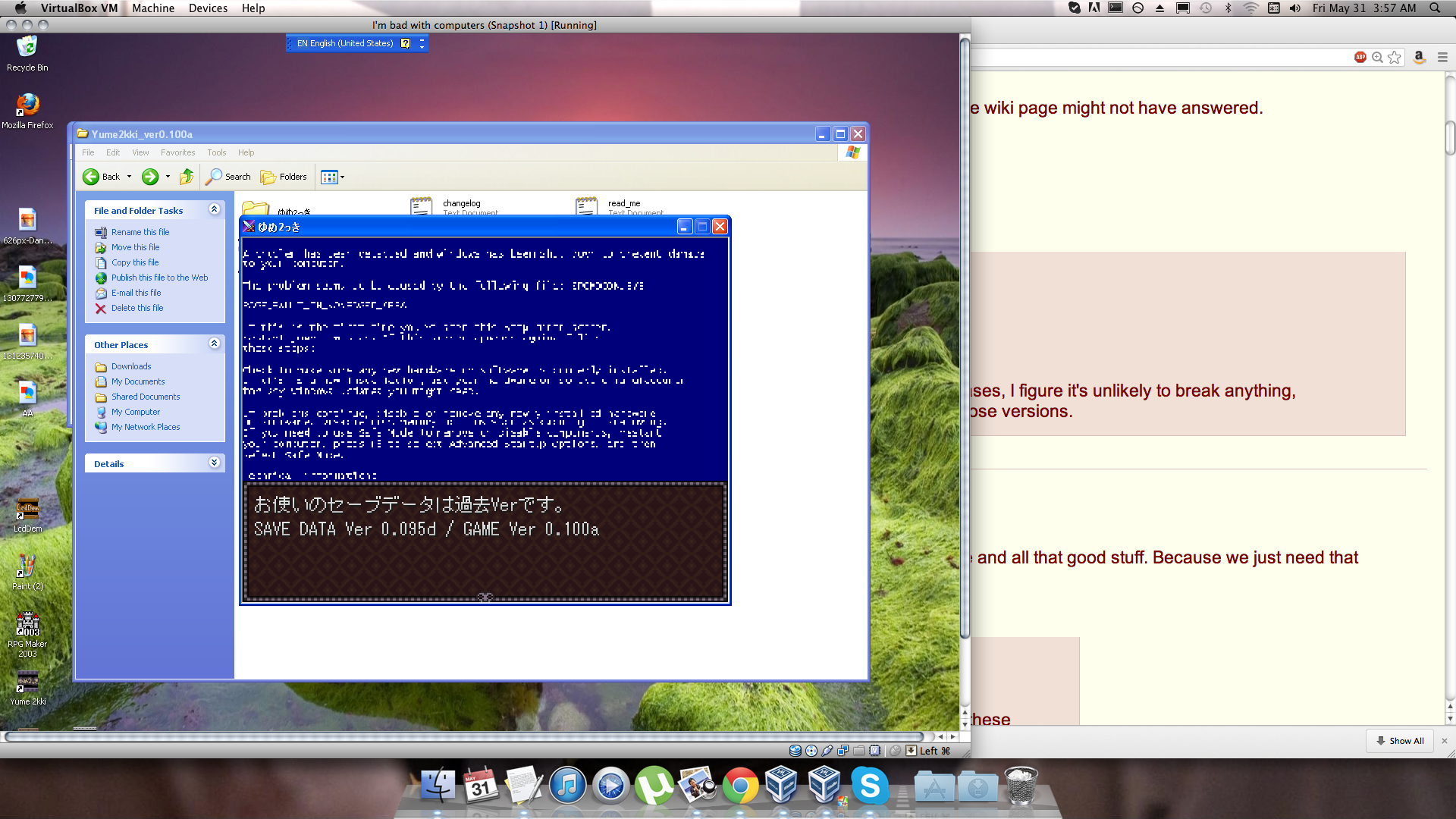Screen dimensions: 1456x819
Task: Click the VirtualBox network status icon
Action: 843,751
